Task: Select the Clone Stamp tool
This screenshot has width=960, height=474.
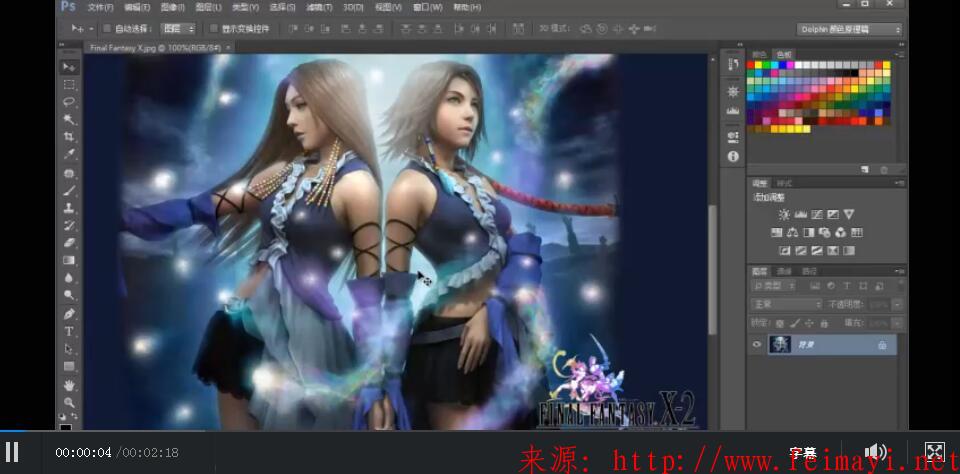Action: [x=69, y=208]
